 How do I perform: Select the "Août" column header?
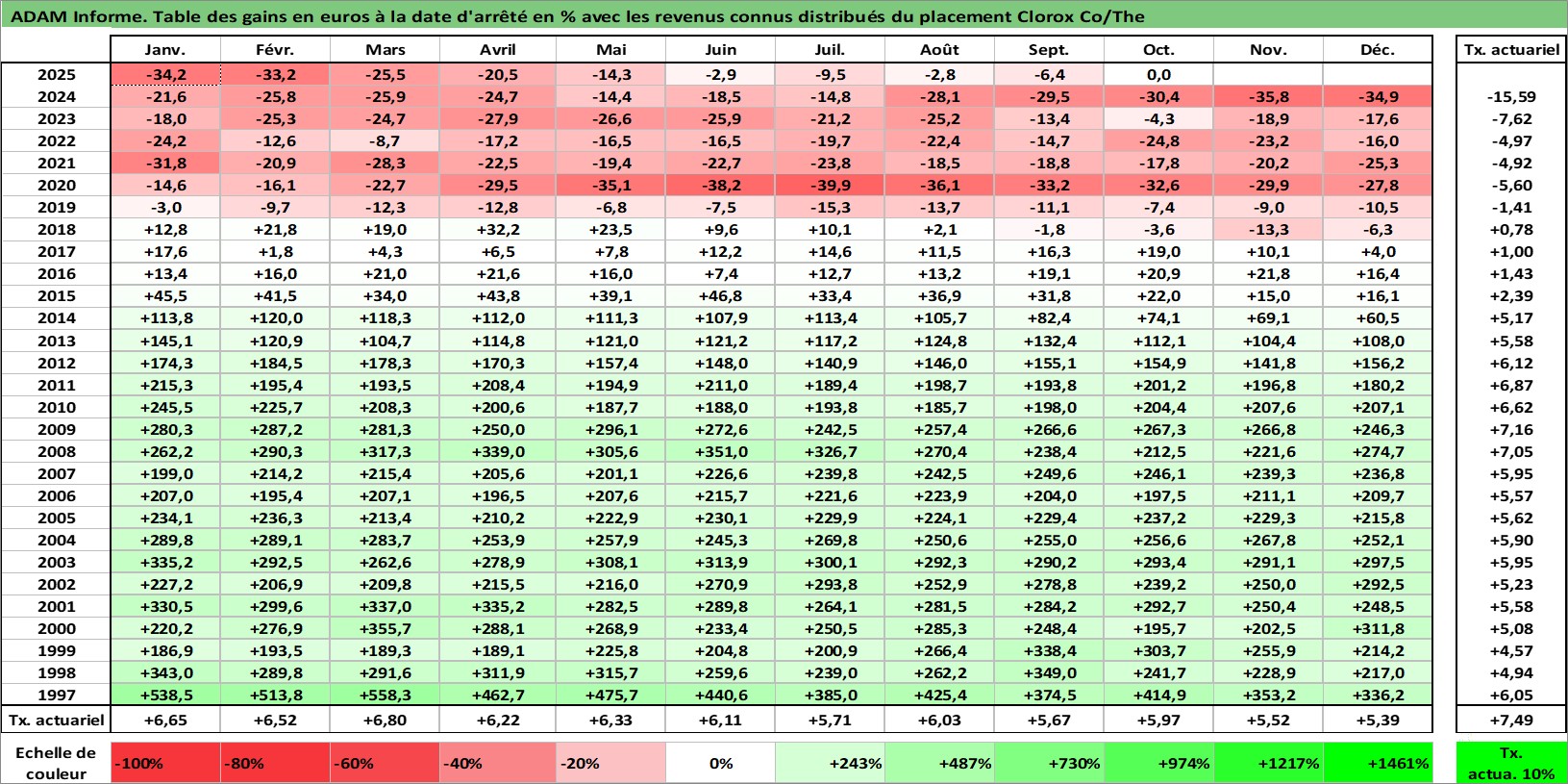coord(939,50)
